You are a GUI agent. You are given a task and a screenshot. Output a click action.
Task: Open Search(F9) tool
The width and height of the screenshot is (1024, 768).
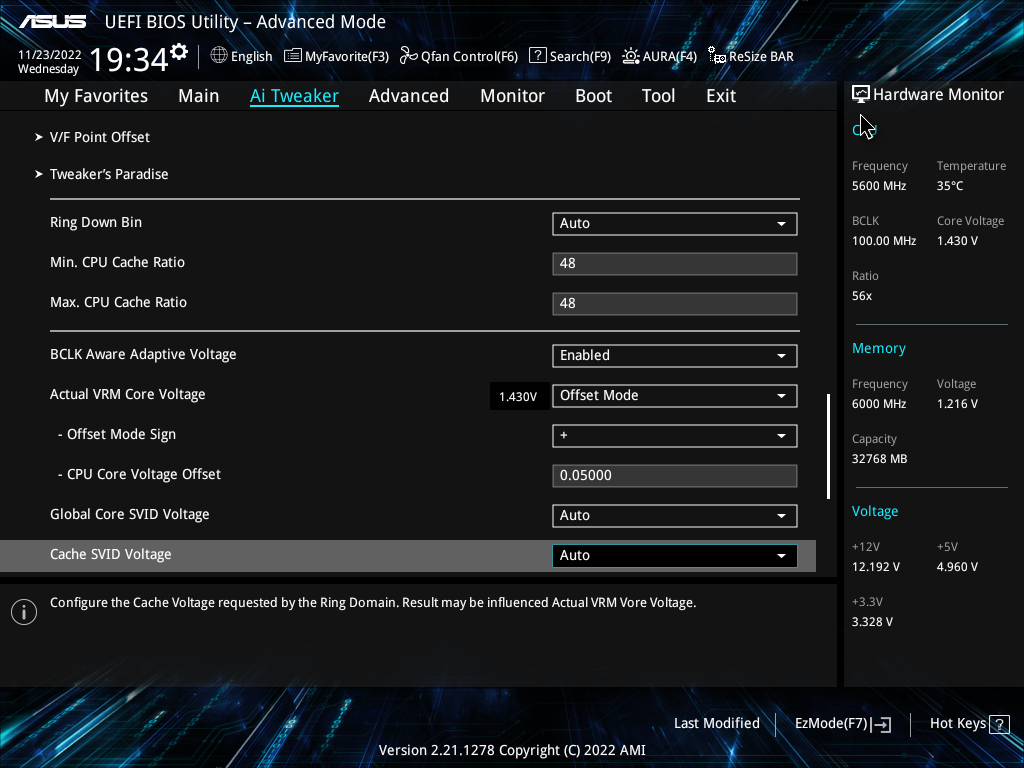[x=569, y=56]
